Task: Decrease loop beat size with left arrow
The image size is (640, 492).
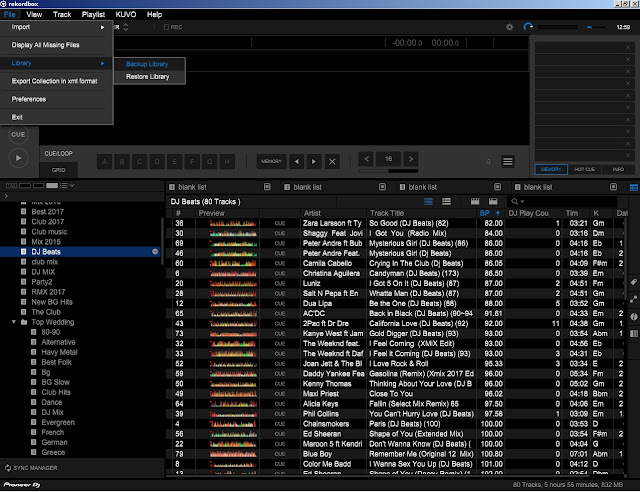Action: pos(367,159)
